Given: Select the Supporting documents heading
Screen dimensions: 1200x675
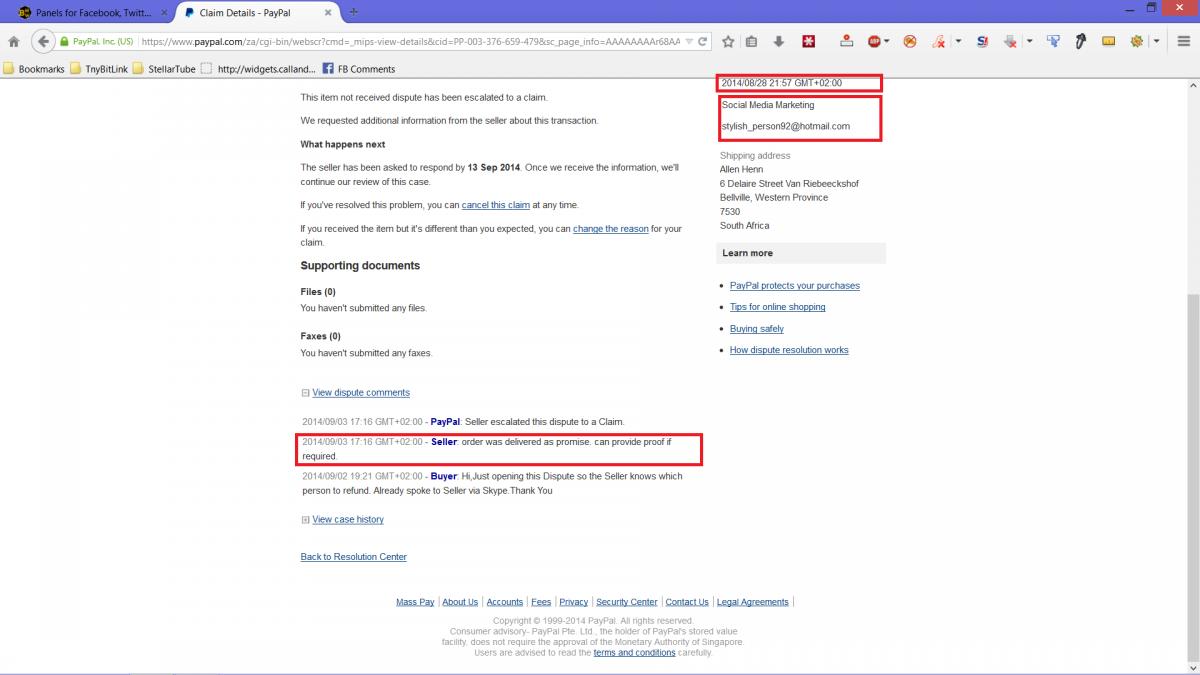Looking at the screenshot, I should (x=360, y=266).
